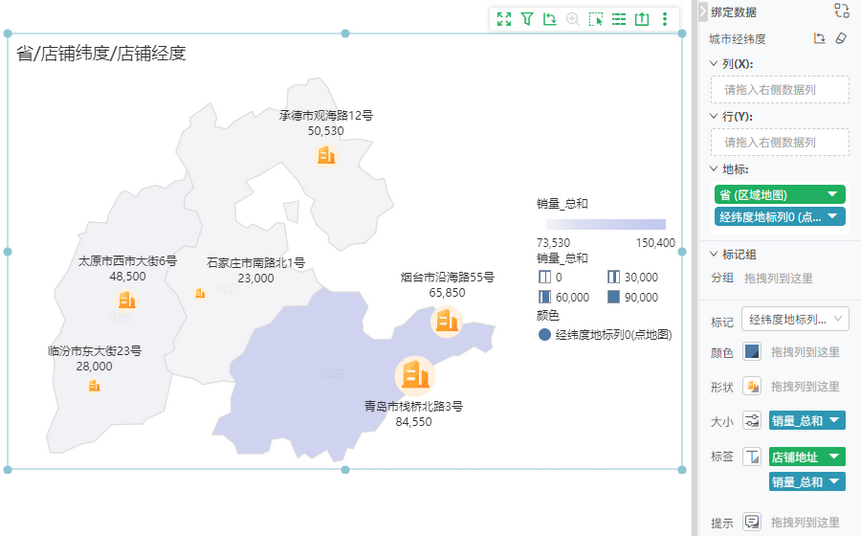Collapse the 标记组 section
The image size is (861, 536).
point(713,254)
